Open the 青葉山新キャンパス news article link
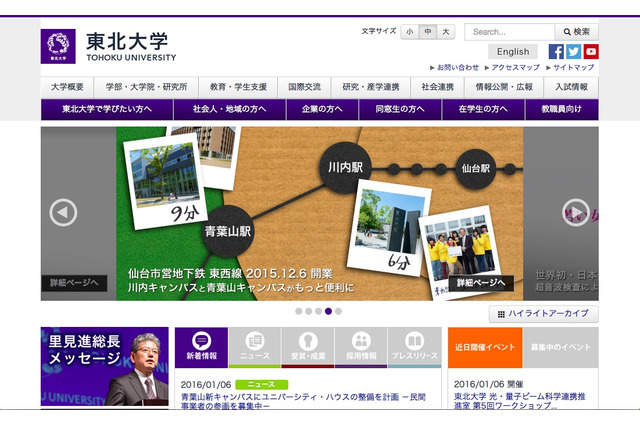This screenshot has height=426, width=640. 303,402
